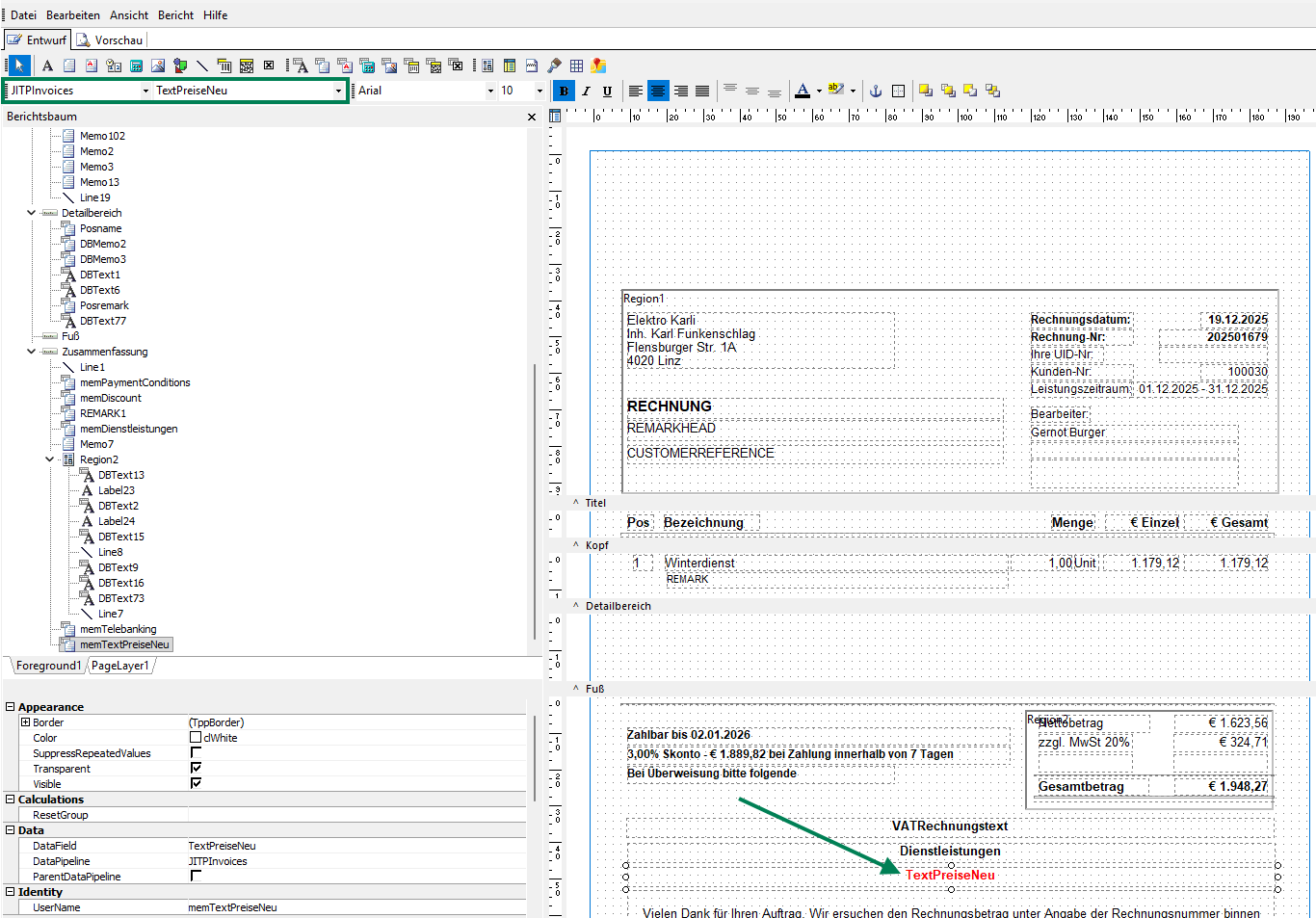Toggle italic text formatting
This screenshot has height=918, width=1316.
pos(586,92)
